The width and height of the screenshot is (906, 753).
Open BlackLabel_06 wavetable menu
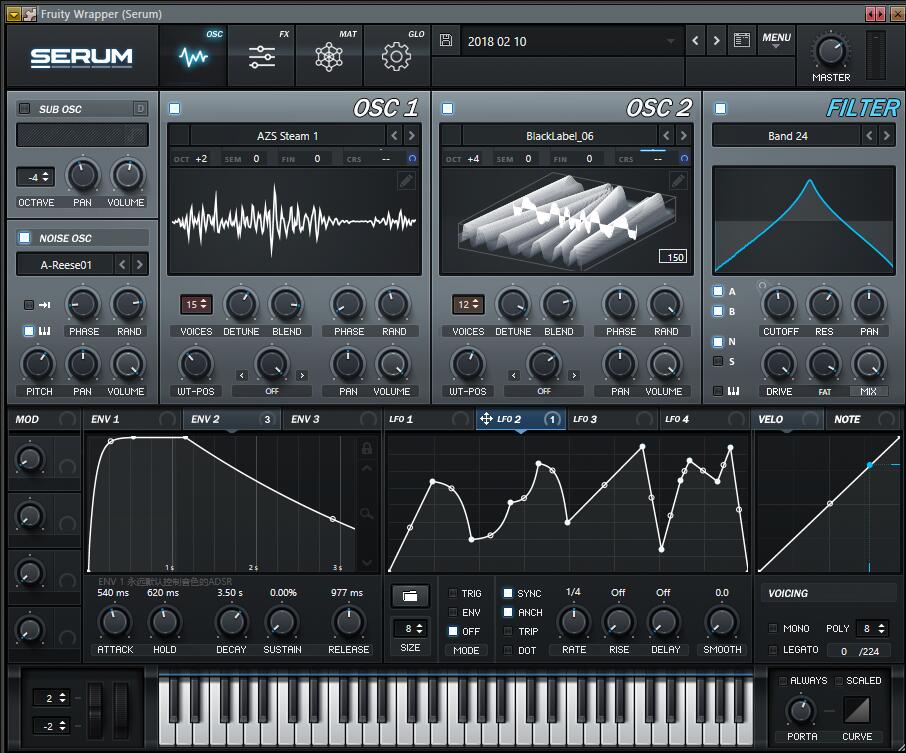pyautogui.click(x=559, y=136)
